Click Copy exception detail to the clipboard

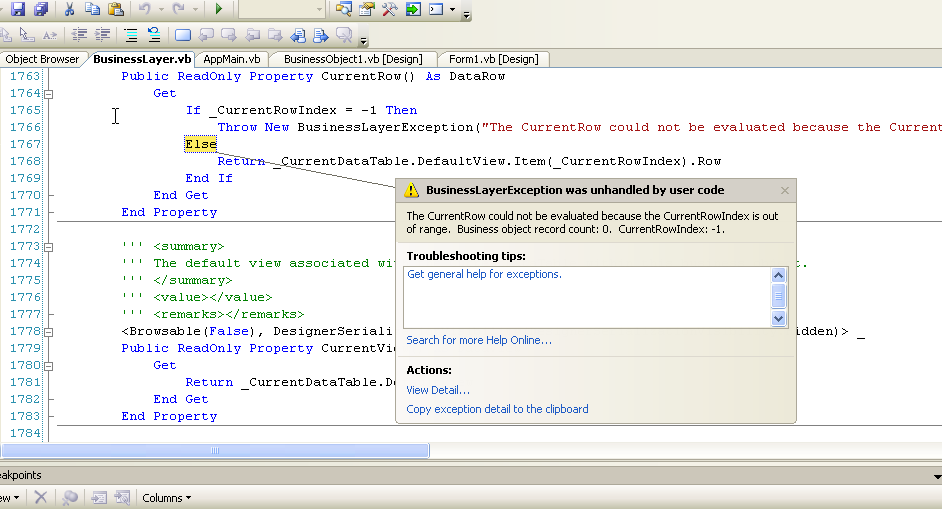pos(497,409)
